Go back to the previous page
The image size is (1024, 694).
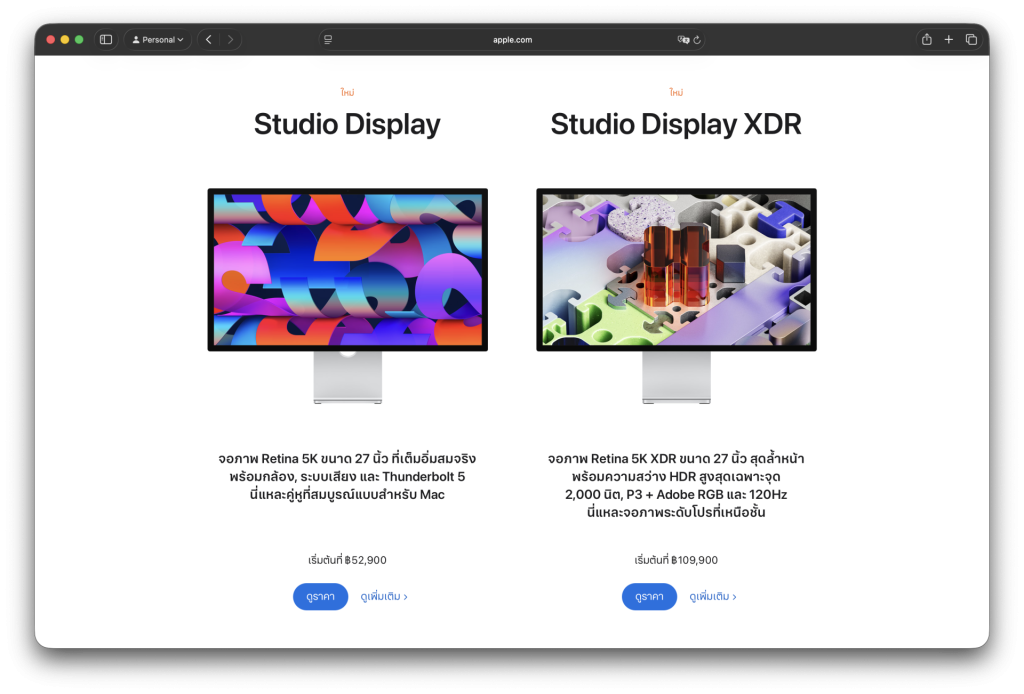click(x=208, y=40)
